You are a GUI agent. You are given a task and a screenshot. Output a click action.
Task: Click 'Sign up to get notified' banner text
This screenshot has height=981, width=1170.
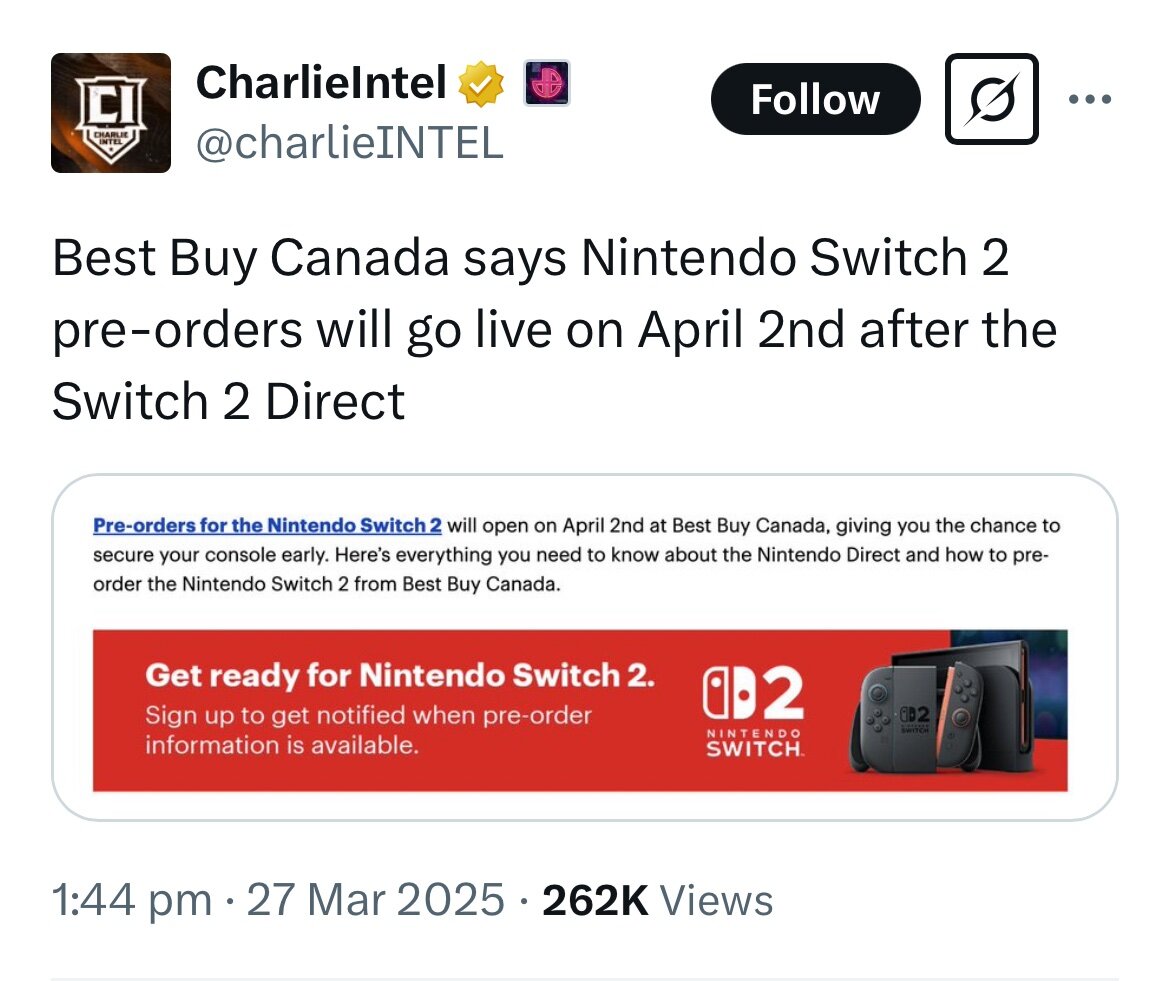point(368,730)
